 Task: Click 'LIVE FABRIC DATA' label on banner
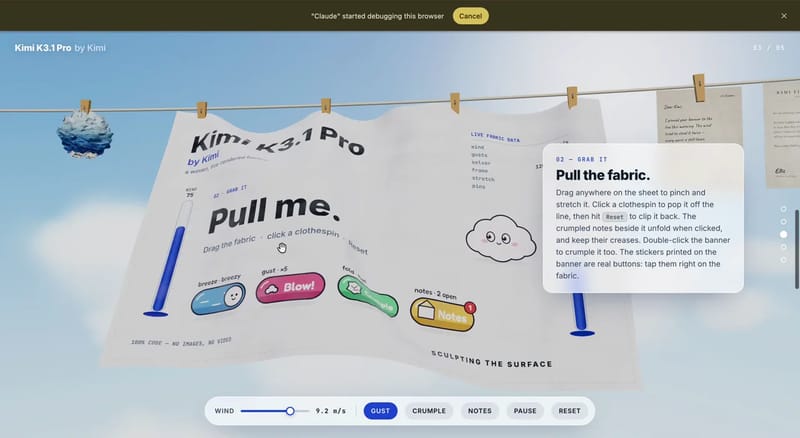pos(495,137)
